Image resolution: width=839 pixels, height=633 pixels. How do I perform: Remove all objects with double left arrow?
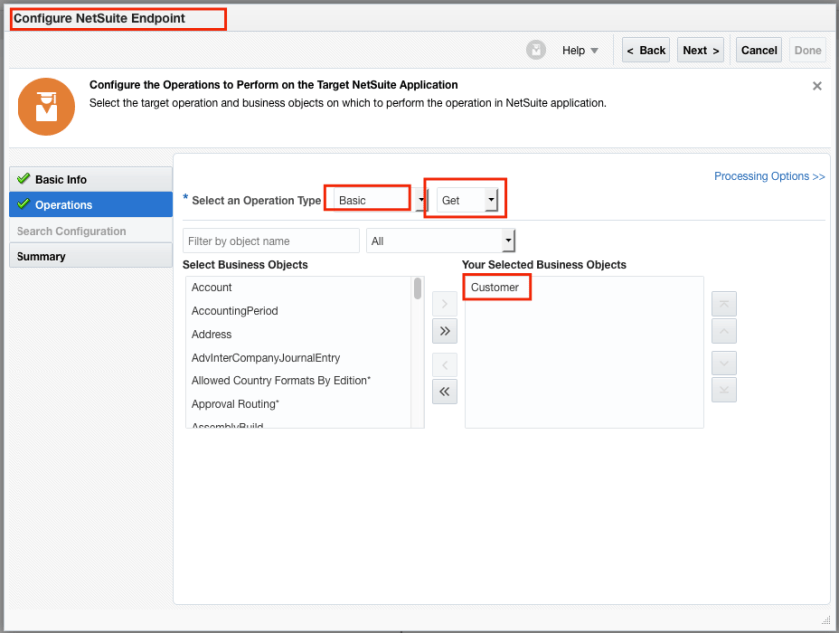point(445,392)
